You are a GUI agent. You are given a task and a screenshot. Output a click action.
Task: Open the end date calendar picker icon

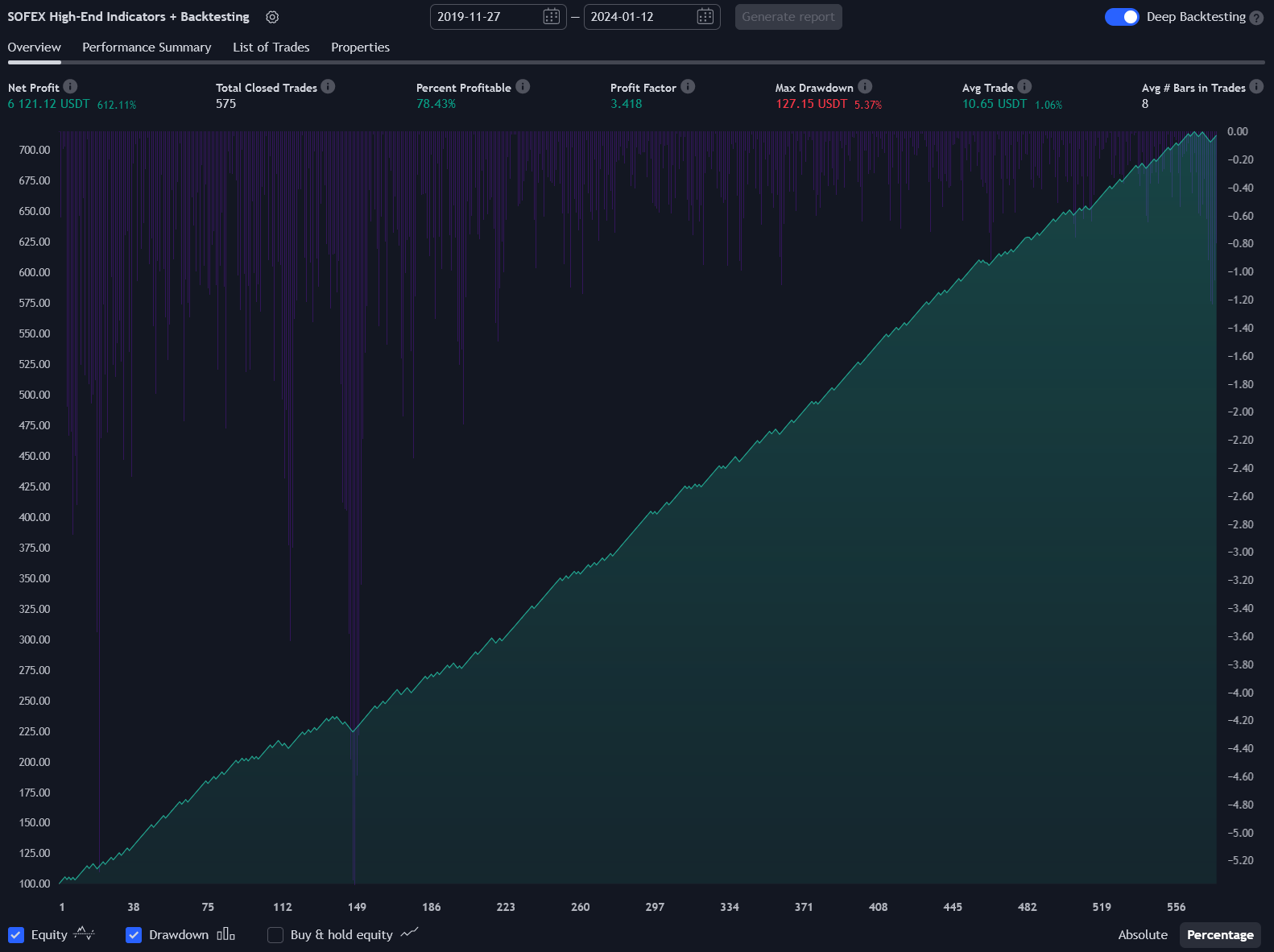705,17
